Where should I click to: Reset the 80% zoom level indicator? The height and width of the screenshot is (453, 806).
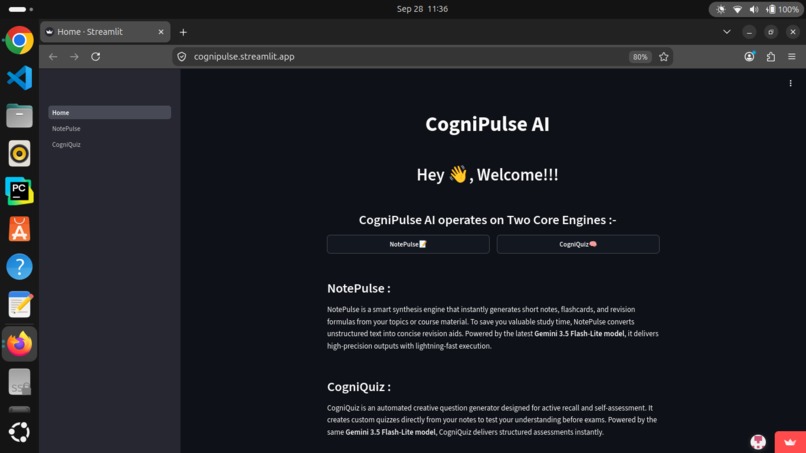pyautogui.click(x=640, y=57)
